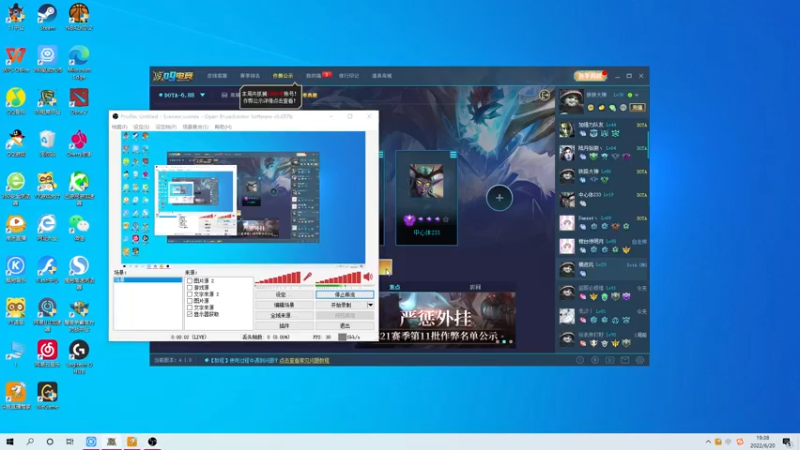Open the WeGame desktop shortcut
This screenshot has height=450, width=800.
pyautogui.click(x=47, y=395)
